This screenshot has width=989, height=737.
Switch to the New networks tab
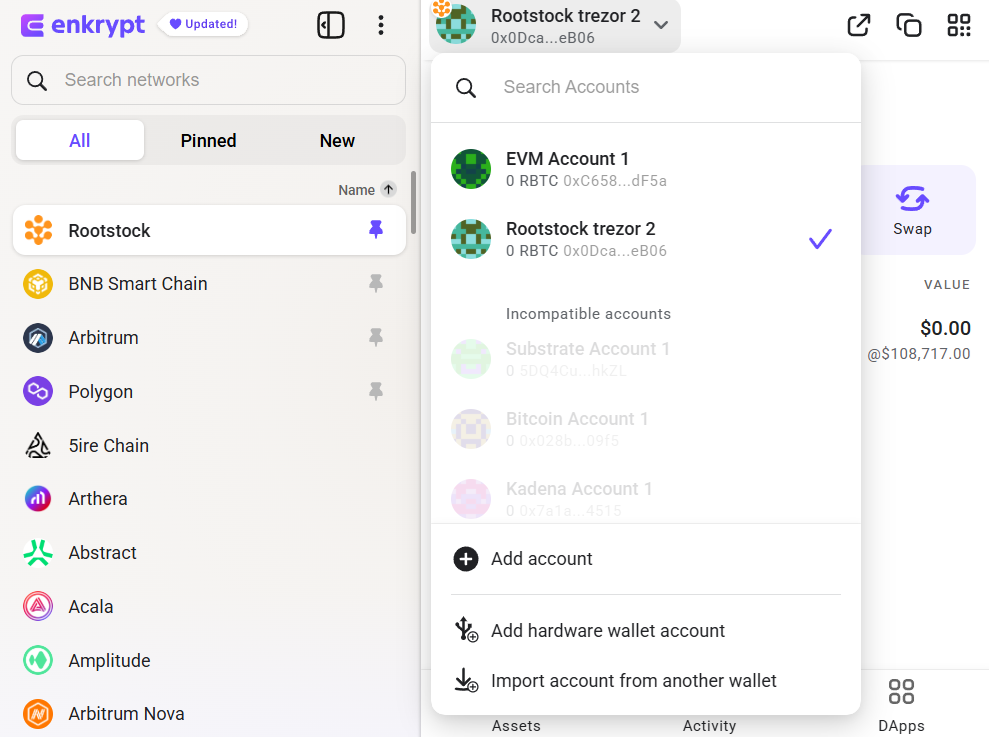point(337,140)
